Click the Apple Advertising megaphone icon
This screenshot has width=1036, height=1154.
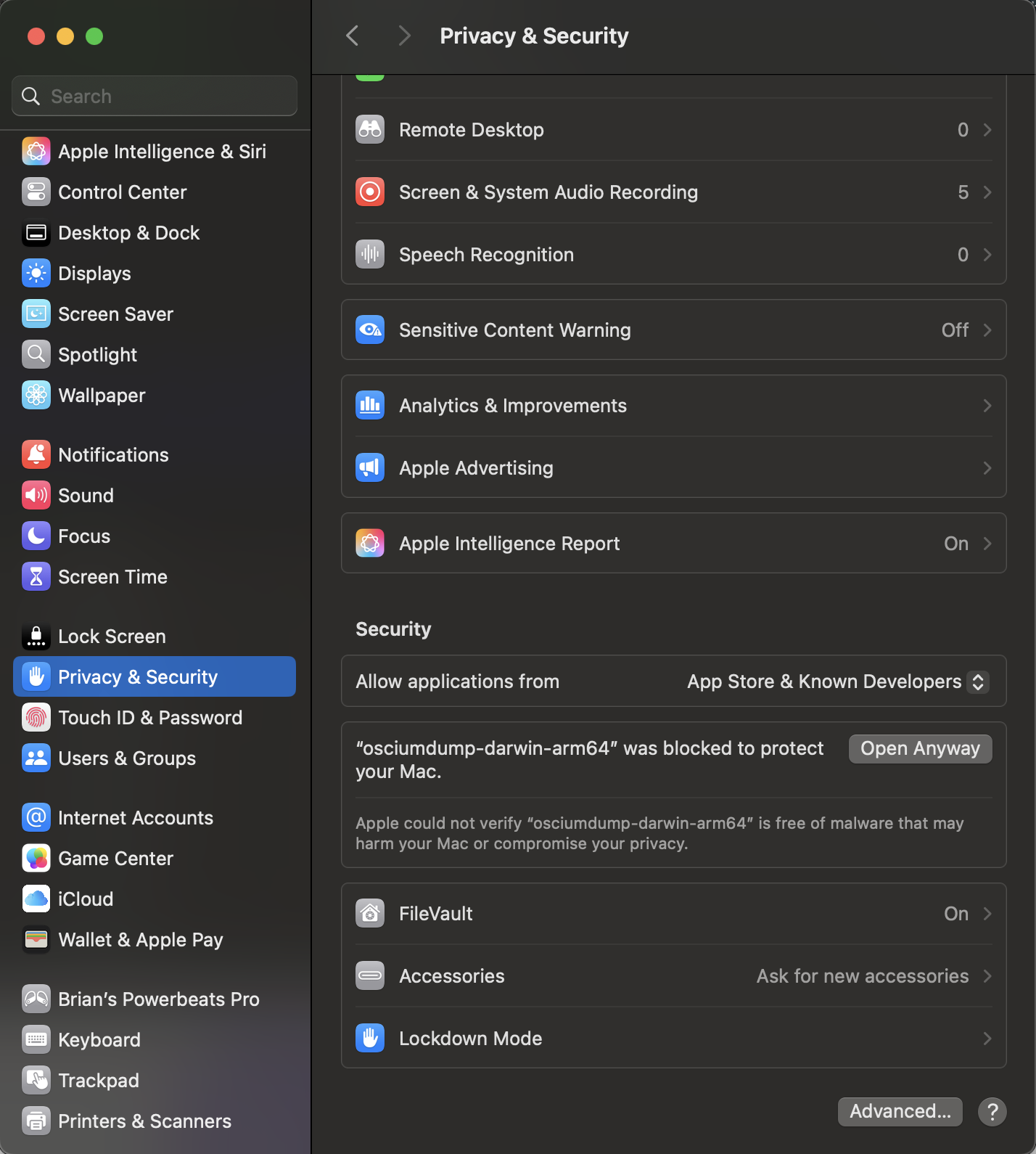click(370, 468)
